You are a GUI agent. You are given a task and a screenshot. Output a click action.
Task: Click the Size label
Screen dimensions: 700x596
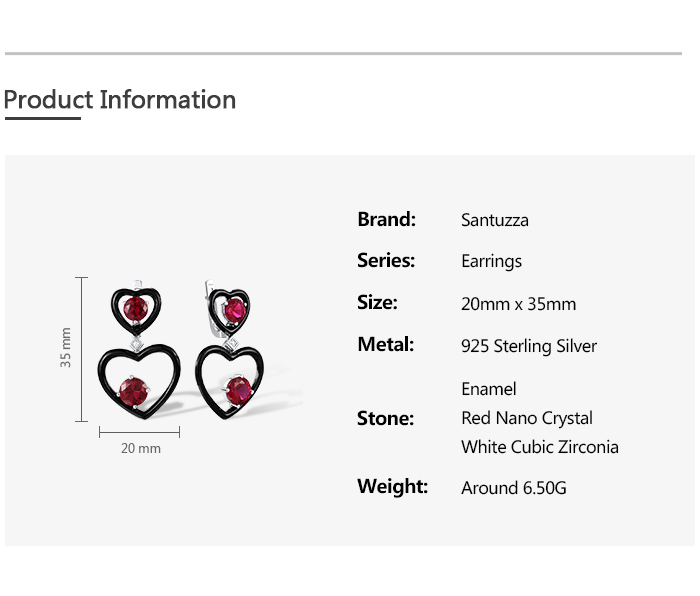377,303
